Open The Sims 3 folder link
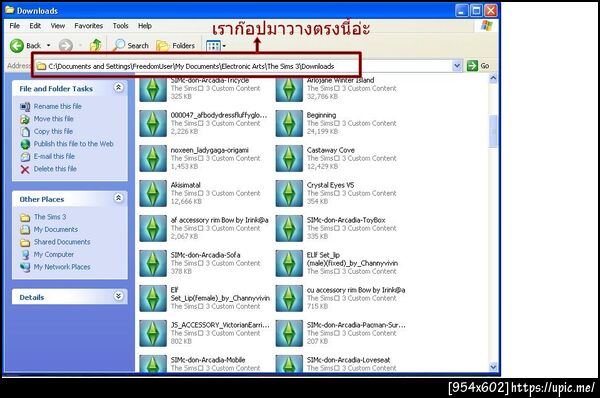The height and width of the screenshot is (398, 600). pos(50,217)
